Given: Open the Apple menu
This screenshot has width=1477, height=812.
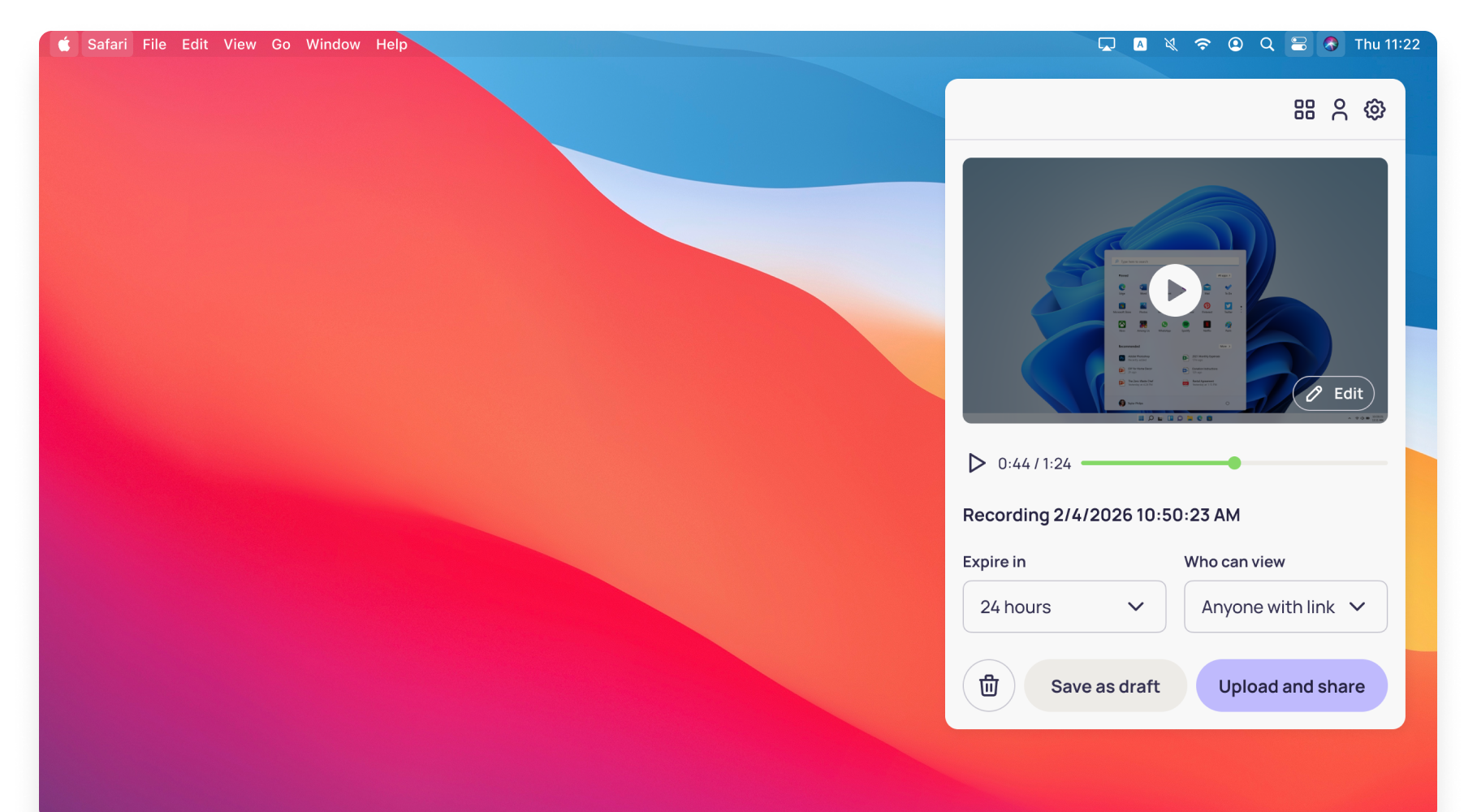Looking at the screenshot, I should pyautogui.click(x=64, y=45).
